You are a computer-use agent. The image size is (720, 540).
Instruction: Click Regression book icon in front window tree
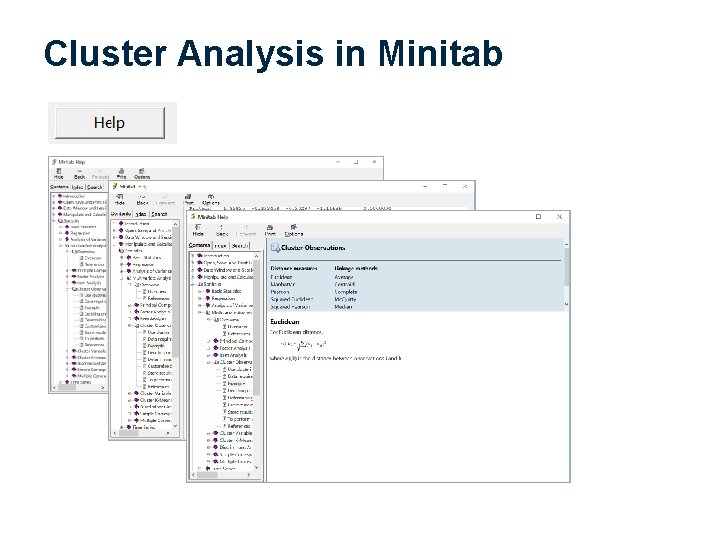(208, 298)
